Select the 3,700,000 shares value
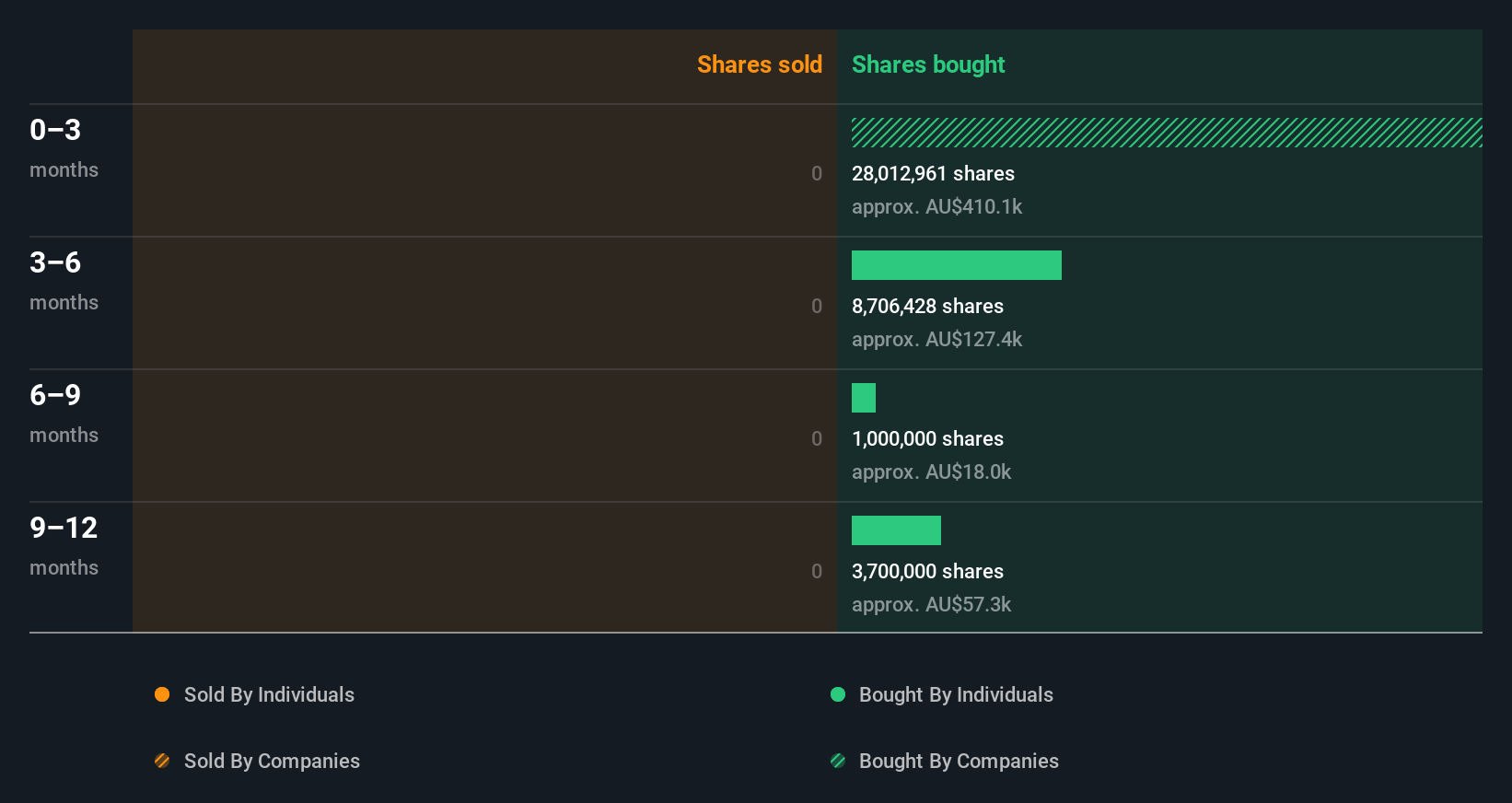 (x=927, y=571)
